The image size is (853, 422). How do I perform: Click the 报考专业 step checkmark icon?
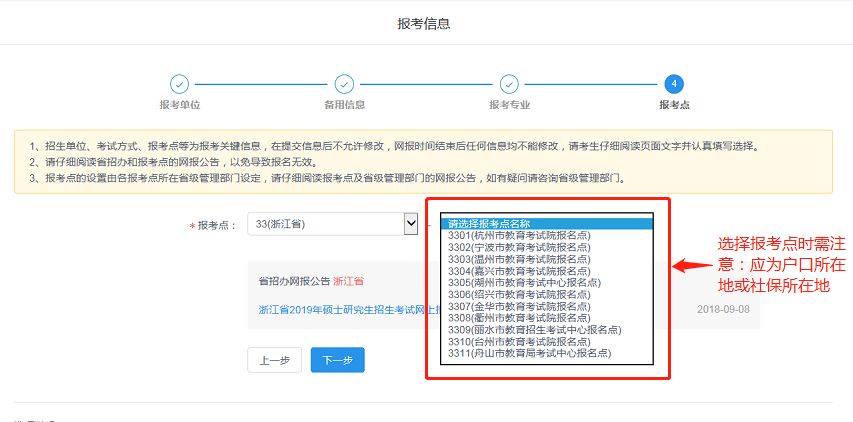509,84
